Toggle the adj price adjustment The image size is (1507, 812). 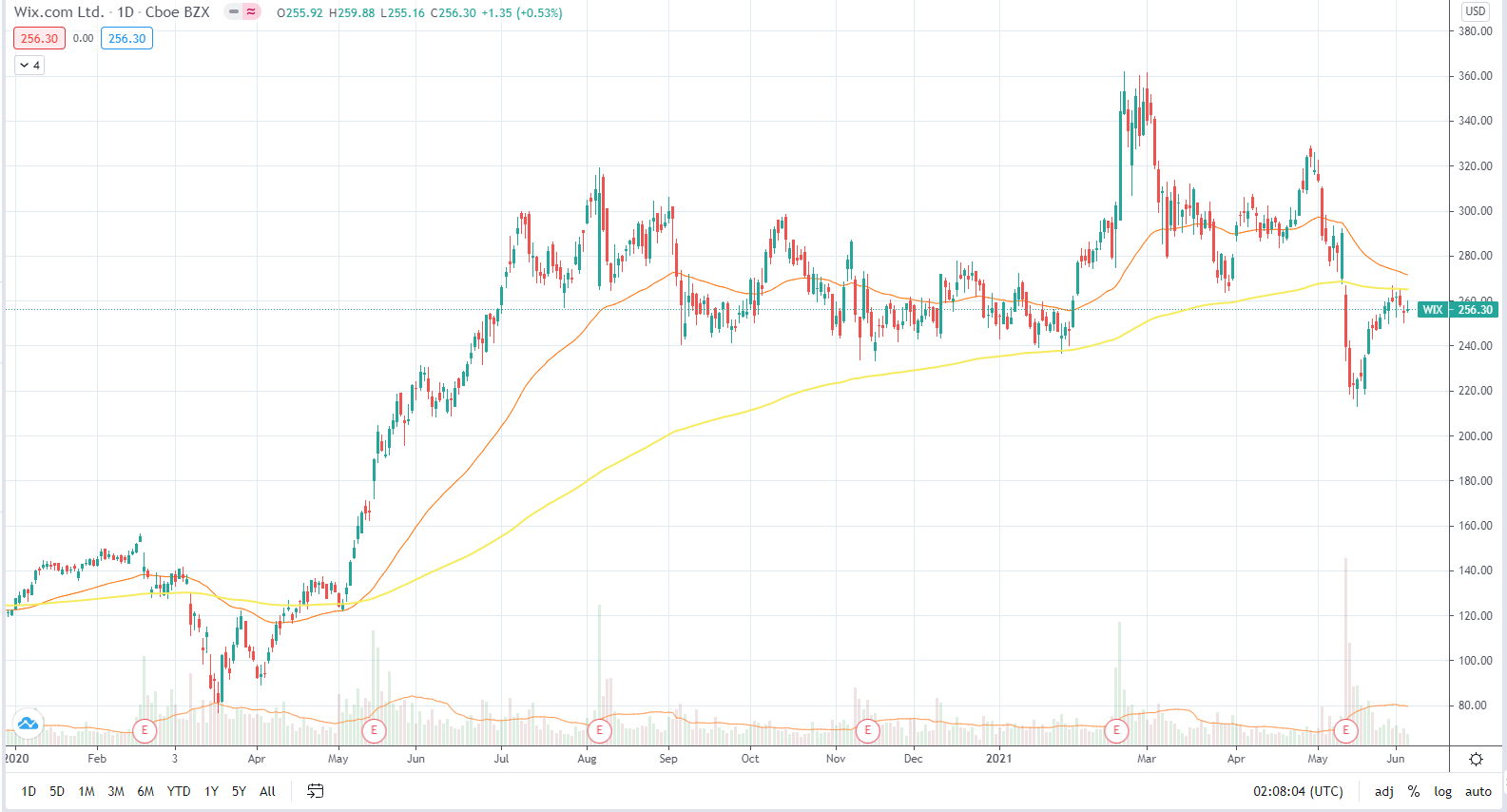(x=1383, y=791)
